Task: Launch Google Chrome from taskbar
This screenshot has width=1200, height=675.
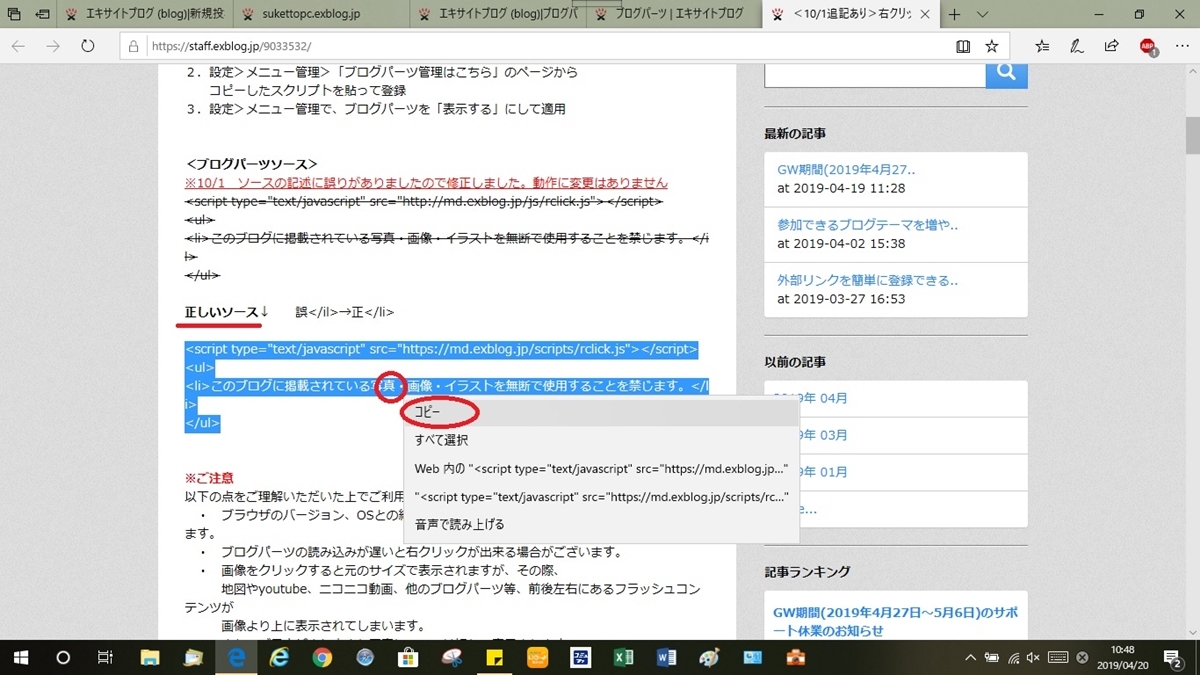Action: 322,658
